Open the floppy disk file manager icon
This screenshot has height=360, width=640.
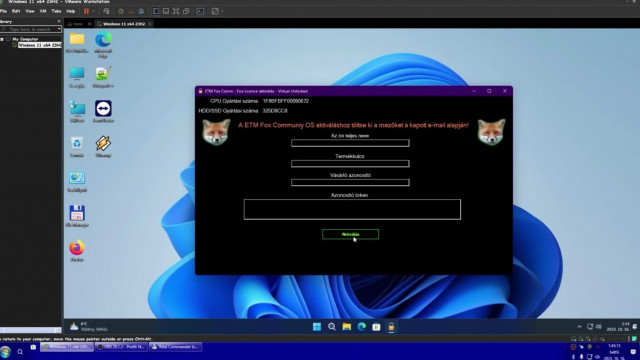point(77,216)
